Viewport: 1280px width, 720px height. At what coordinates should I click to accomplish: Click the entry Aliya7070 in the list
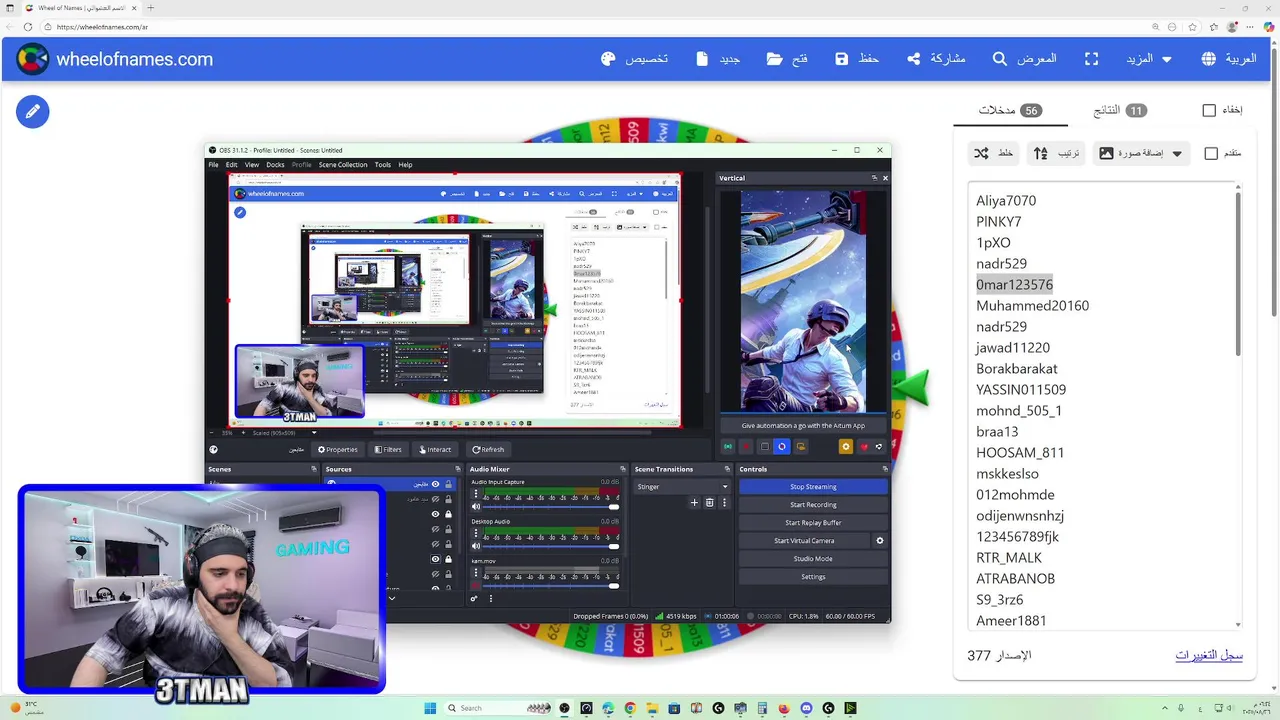pos(1006,201)
